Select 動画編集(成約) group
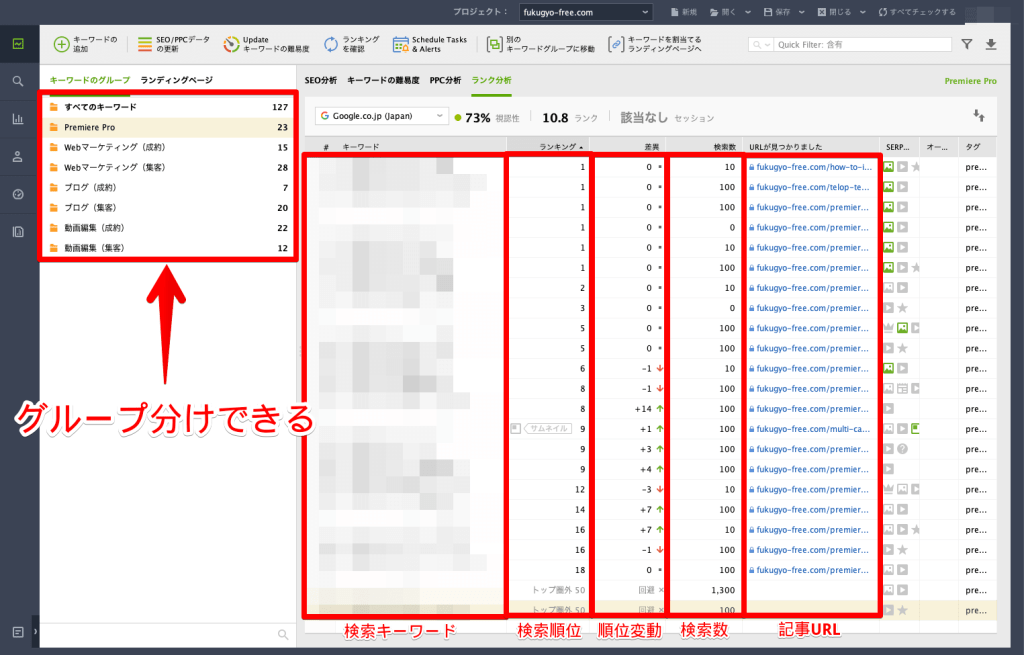Image resolution: width=1024 pixels, height=655 pixels. point(168,228)
